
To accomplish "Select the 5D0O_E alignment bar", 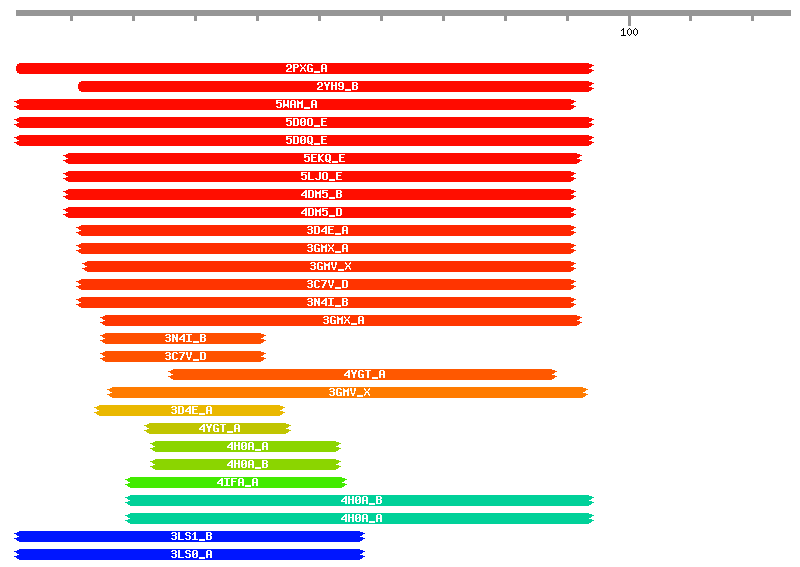I will coord(304,122).
